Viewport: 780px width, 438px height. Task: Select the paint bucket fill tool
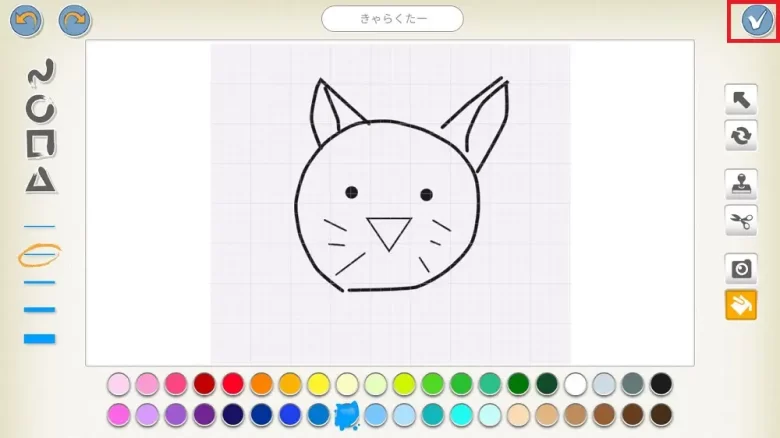(x=741, y=305)
